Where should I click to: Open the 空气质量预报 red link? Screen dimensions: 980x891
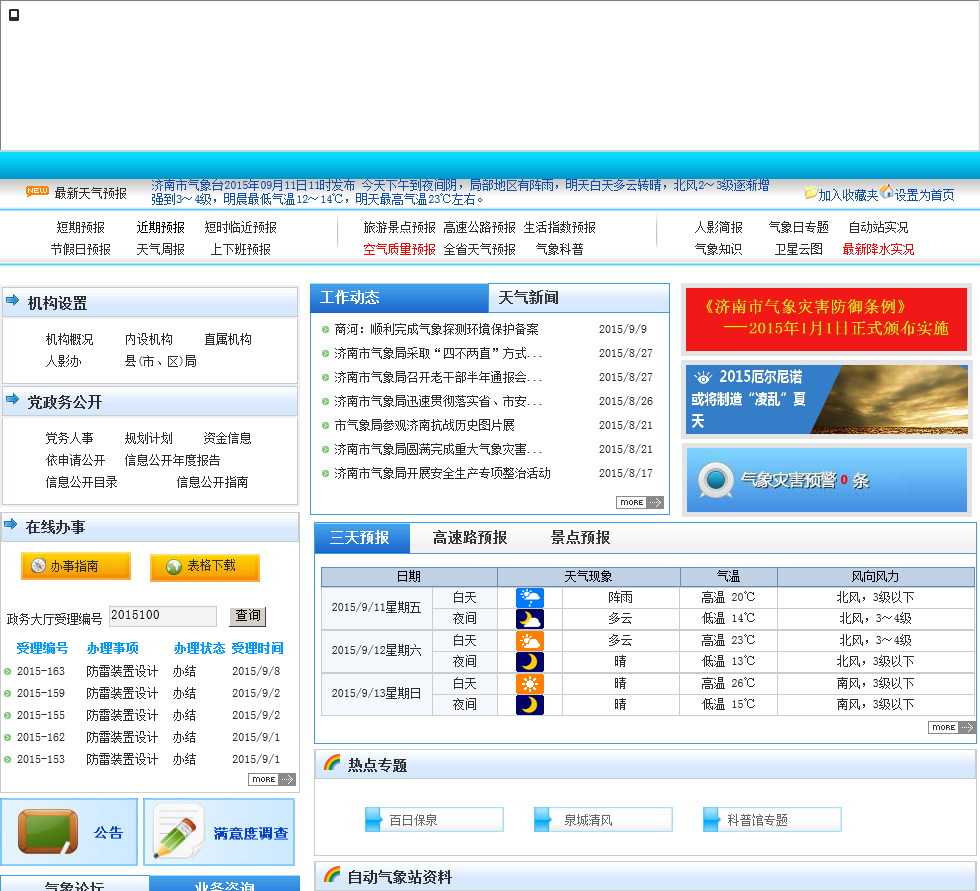click(x=399, y=249)
